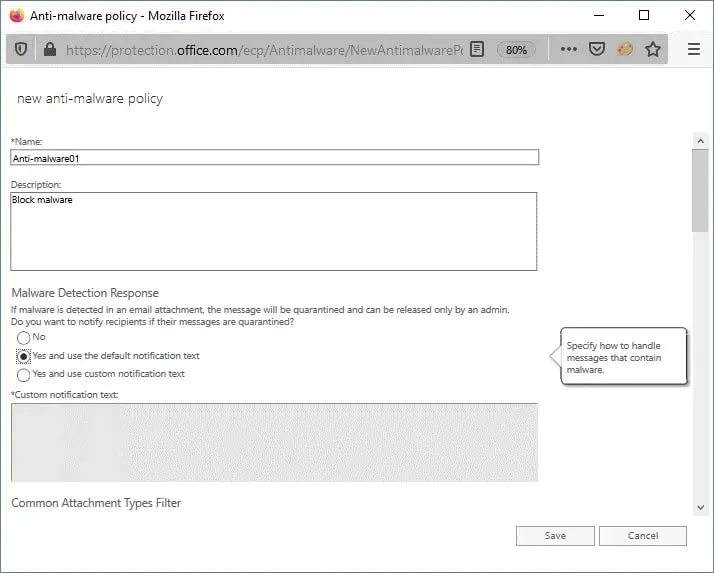Click the Custom notification text box
Viewport: 714px width, 573px height.
pos(274,442)
